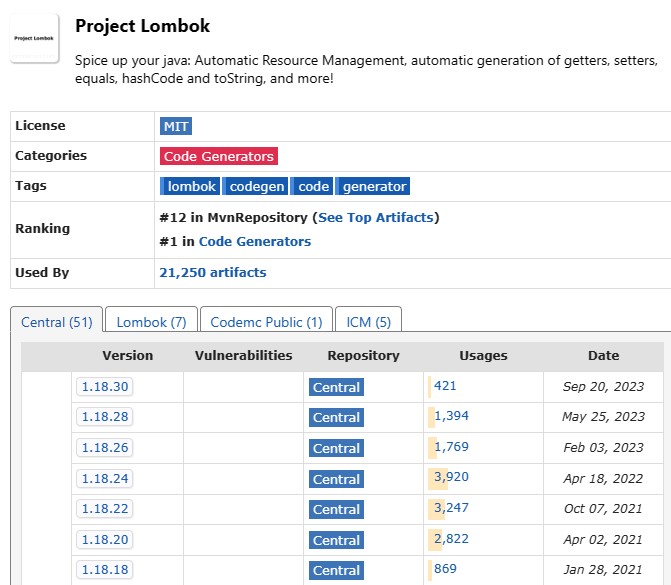Click the 1,769 usages link
671x585 pixels.
tap(451, 447)
